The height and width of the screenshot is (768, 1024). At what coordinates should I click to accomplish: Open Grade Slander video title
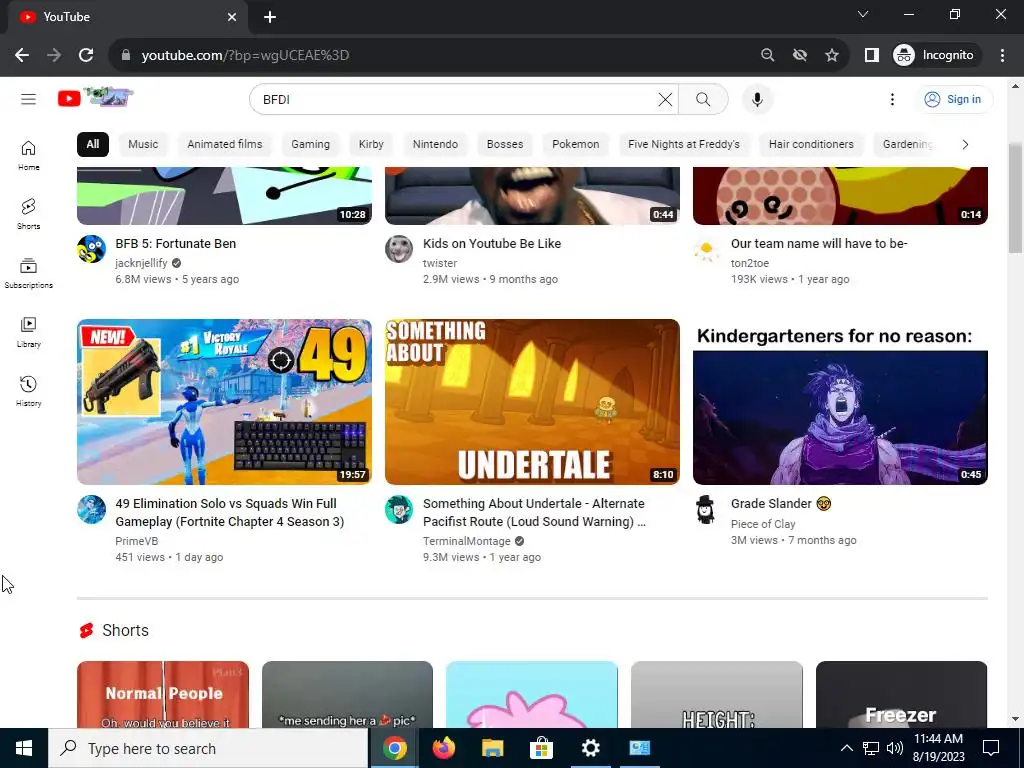point(780,504)
